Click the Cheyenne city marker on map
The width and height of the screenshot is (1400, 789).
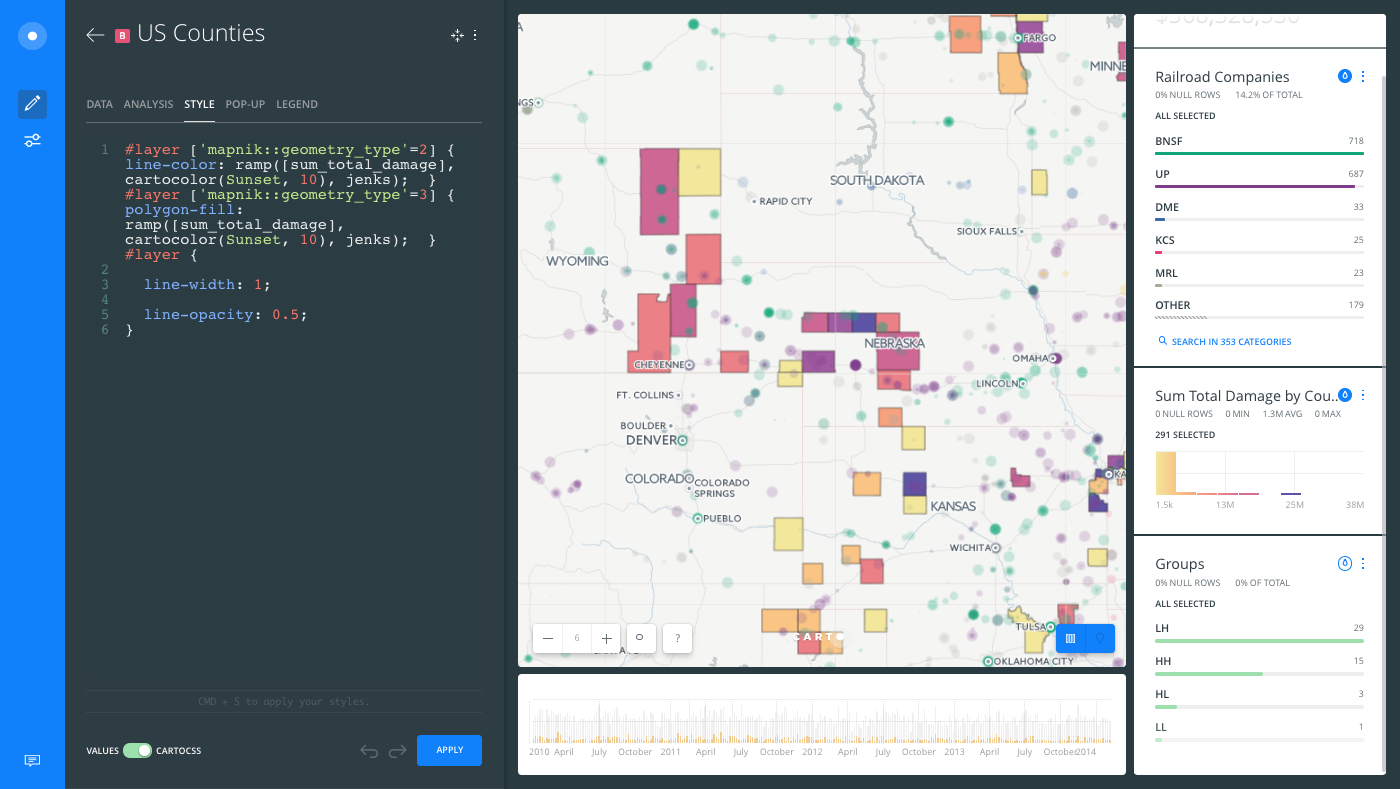[687, 365]
